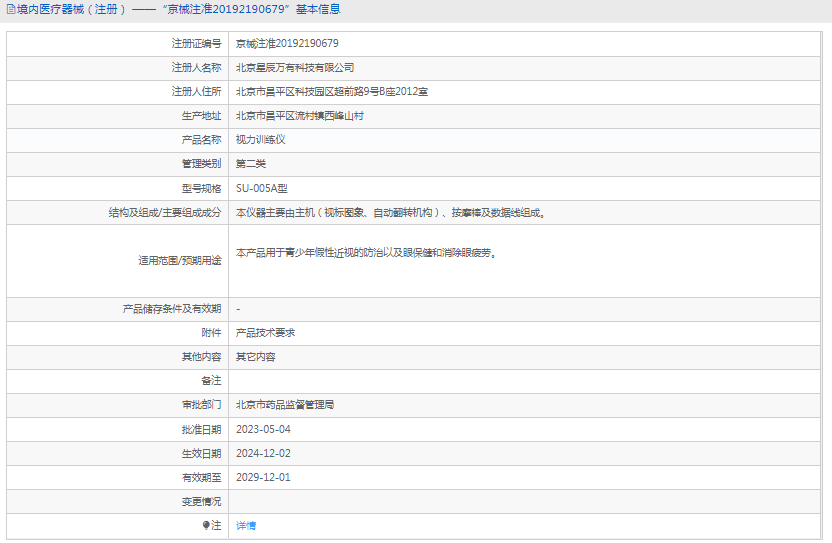Click the 结构及组成/主要组成成分 label
Screen dimensions: 832x543
[x=165, y=213]
